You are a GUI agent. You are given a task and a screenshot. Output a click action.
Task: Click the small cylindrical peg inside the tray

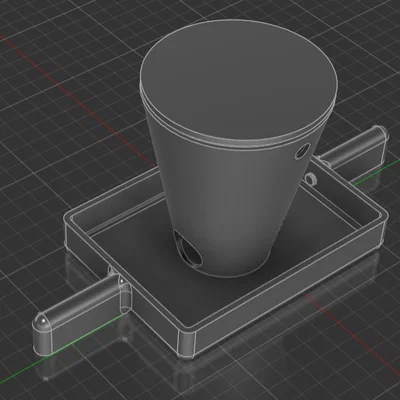point(310,178)
